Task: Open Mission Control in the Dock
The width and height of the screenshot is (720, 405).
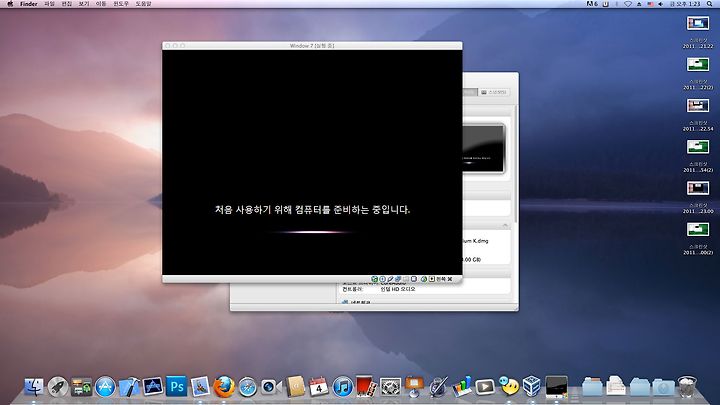Action: coord(82,387)
